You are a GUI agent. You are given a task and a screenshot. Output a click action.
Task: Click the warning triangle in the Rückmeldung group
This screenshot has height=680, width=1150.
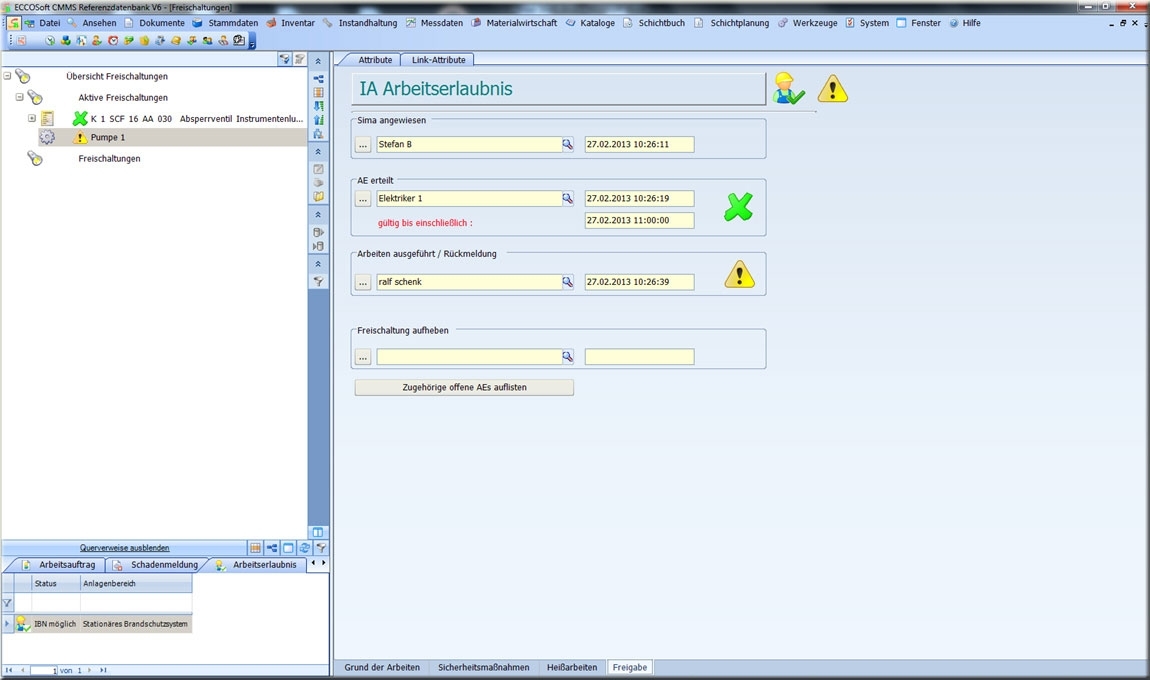(x=739, y=274)
